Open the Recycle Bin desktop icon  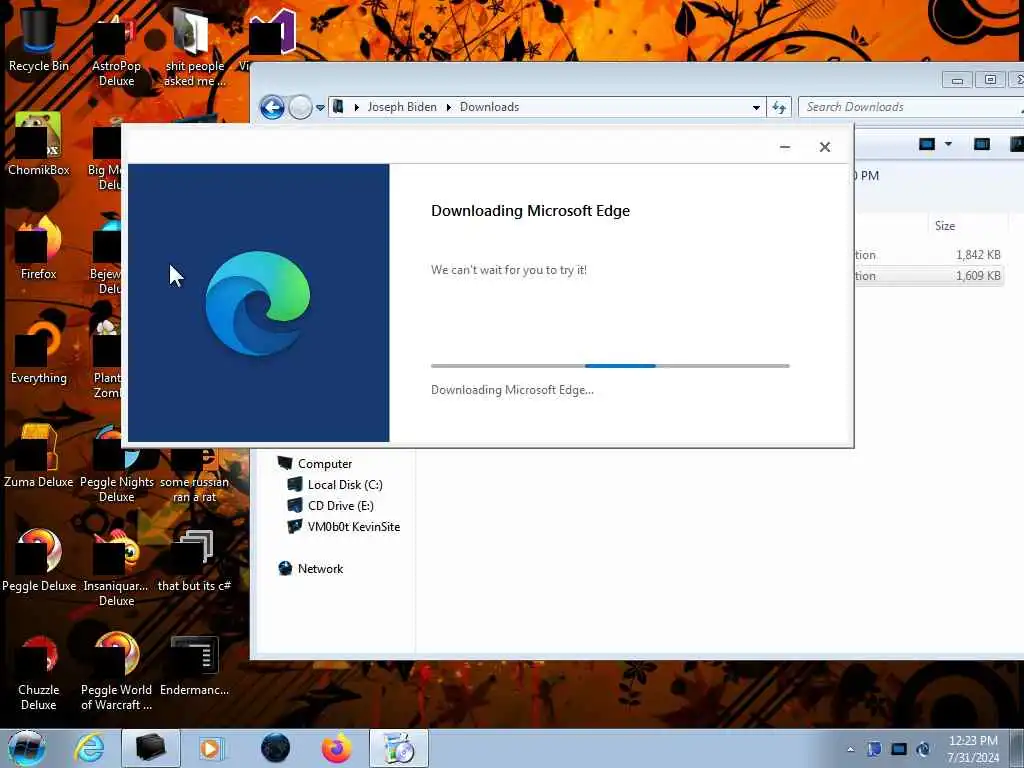pos(39,39)
